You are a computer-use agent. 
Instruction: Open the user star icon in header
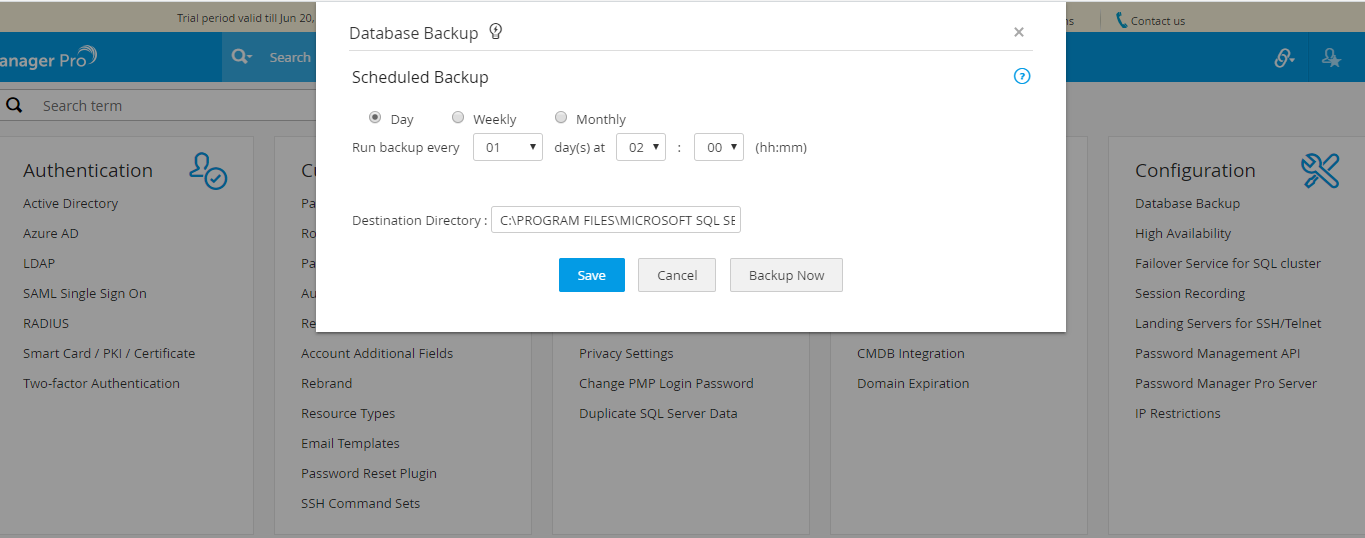pos(1331,58)
